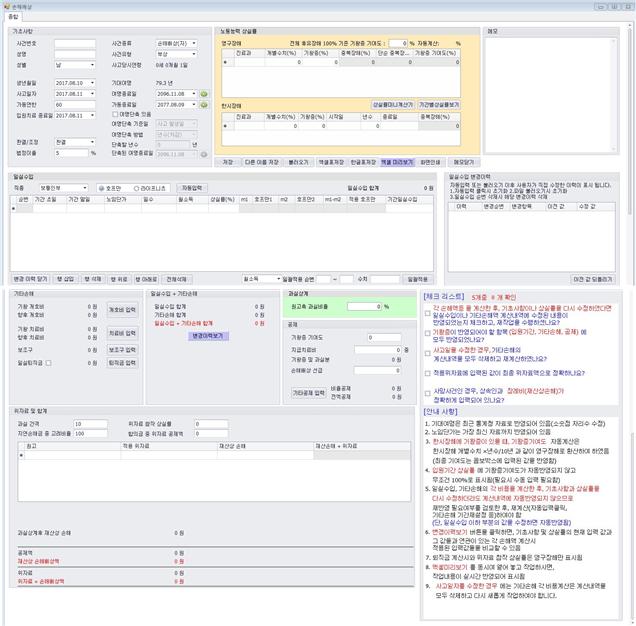Screen dimensions: 636x626
Task: Click green icon beside 가동종료일 date
Action: (x=204, y=103)
